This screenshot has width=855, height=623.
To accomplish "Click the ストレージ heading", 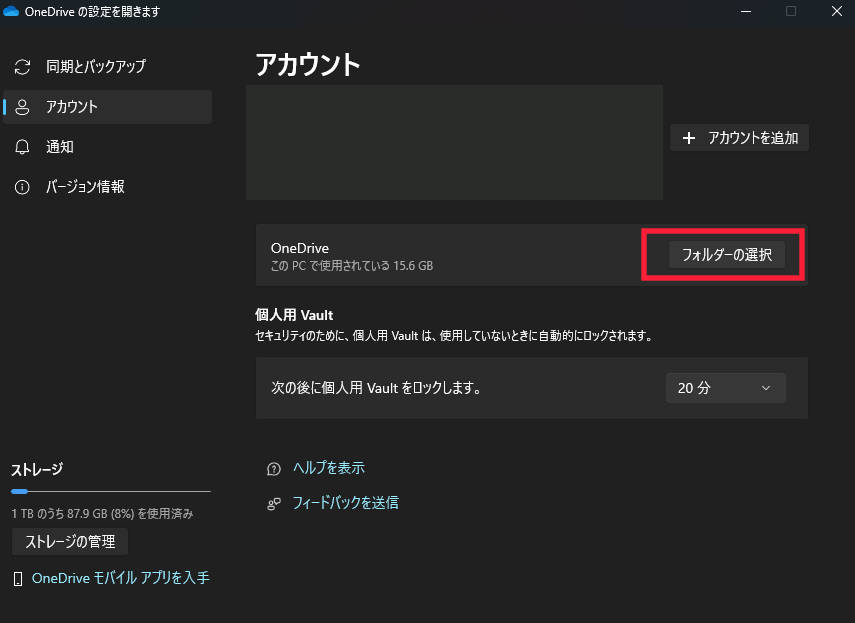I will point(37,469).
